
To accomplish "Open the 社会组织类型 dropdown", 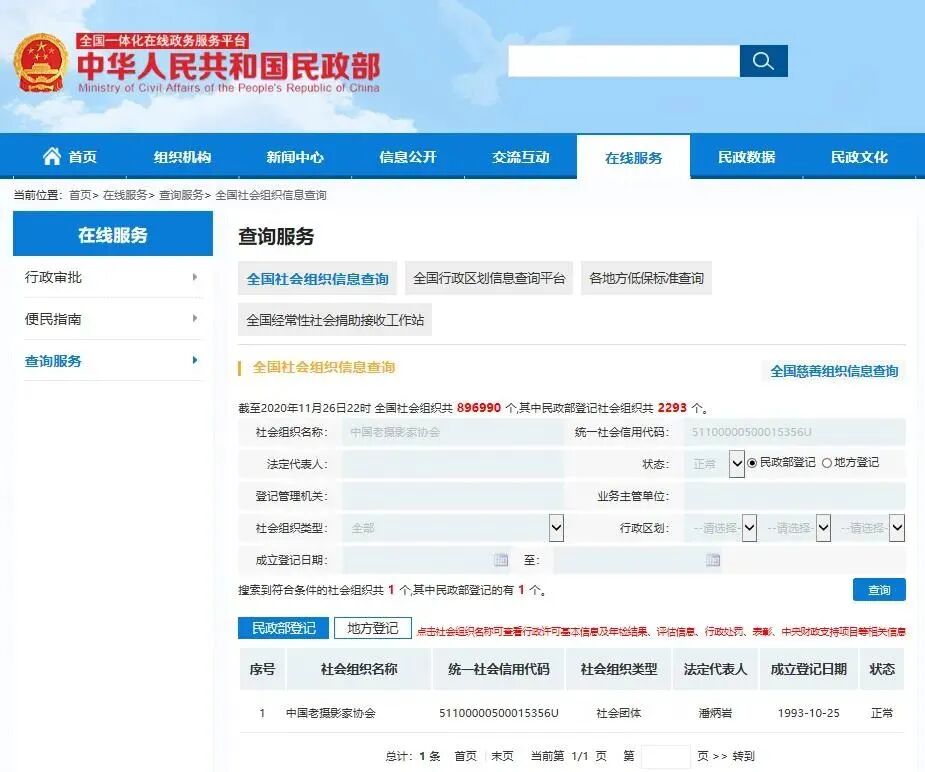I will coord(555,527).
